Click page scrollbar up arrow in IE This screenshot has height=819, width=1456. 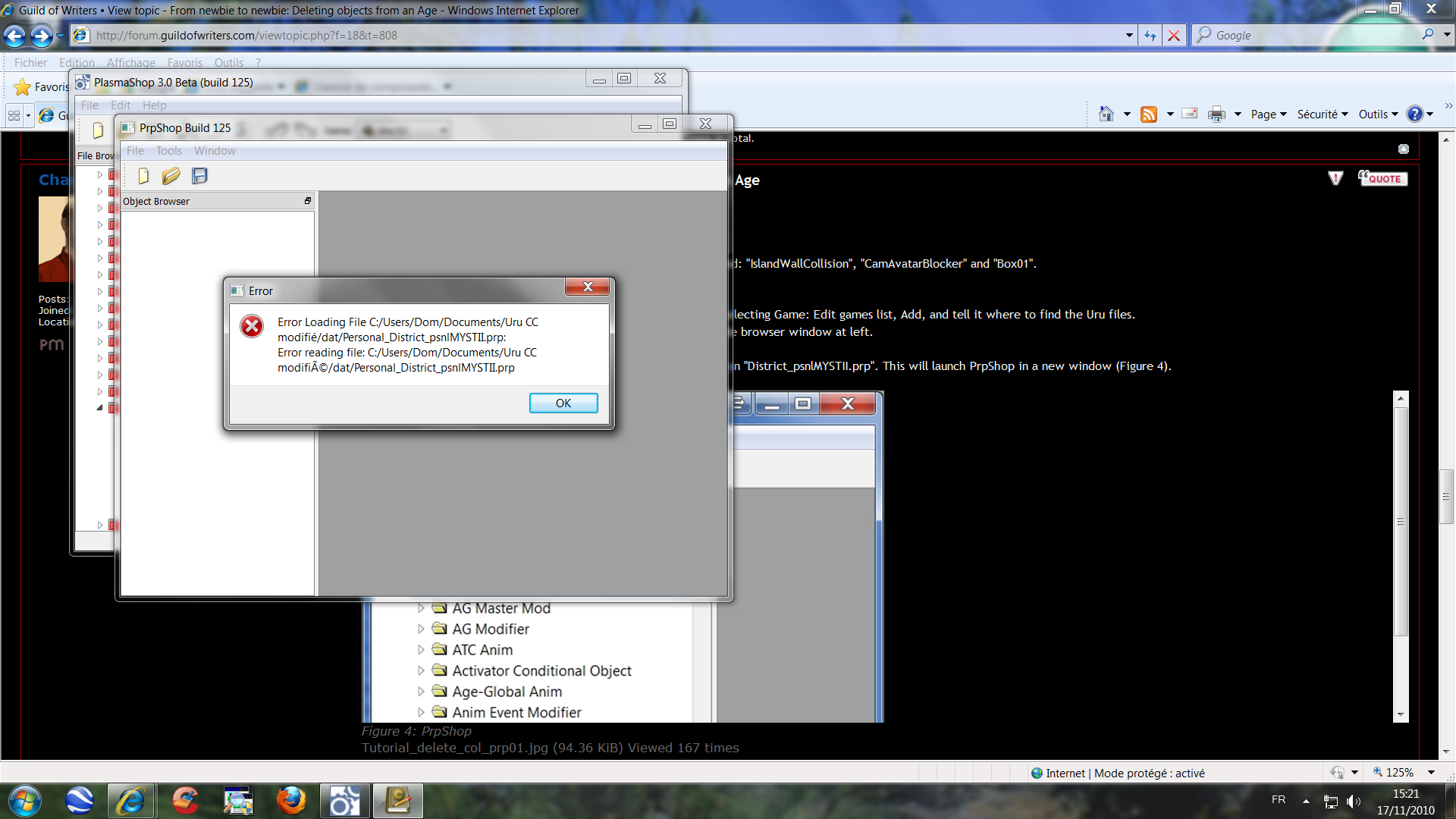point(1446,140)
